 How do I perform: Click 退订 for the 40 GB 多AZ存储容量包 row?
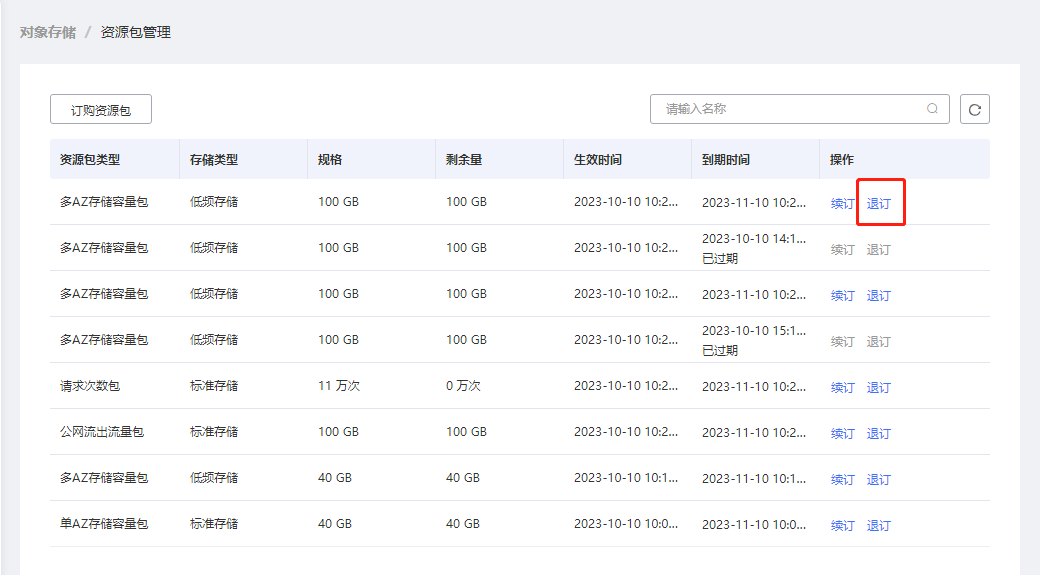(879, 479)
